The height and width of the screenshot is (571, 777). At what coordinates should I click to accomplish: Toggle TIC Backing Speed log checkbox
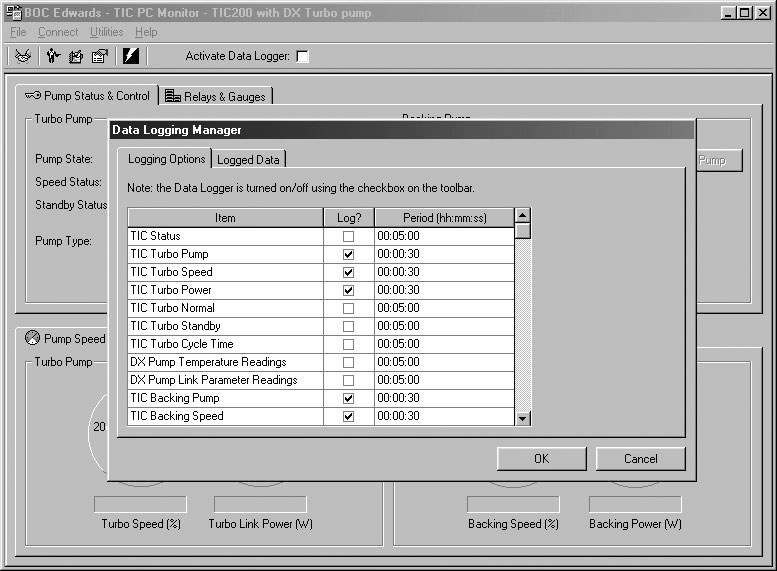point(348,416)
